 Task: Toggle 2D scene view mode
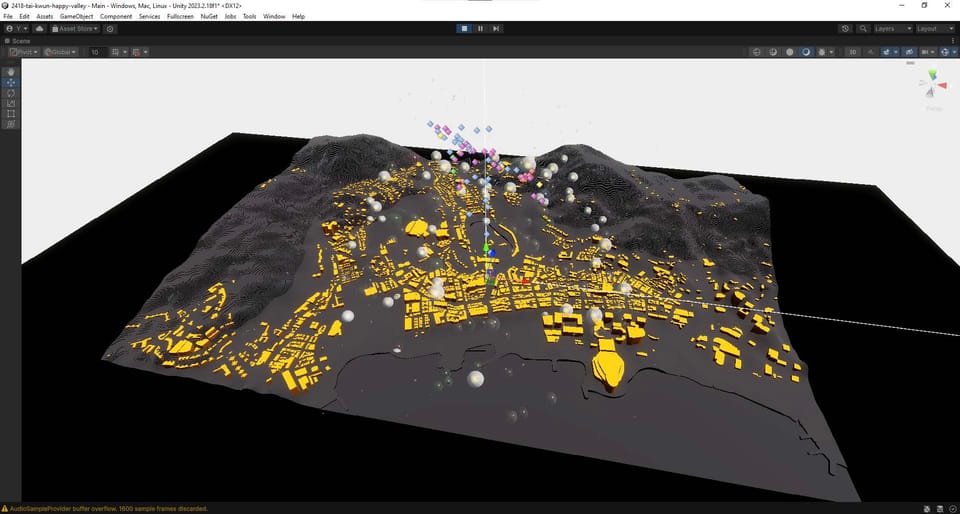point(852,52)
